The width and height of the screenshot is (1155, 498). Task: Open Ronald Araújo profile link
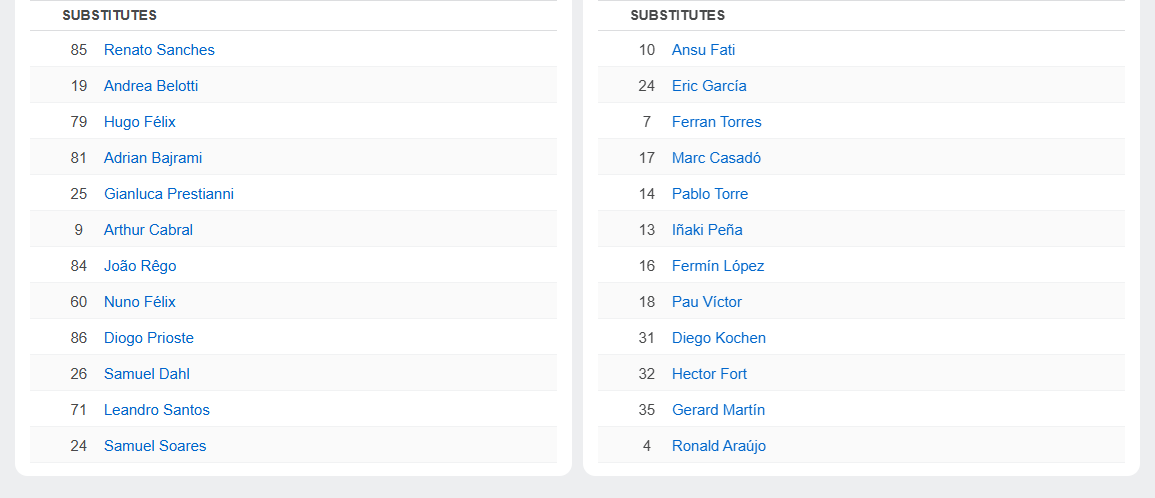(719, 446)
